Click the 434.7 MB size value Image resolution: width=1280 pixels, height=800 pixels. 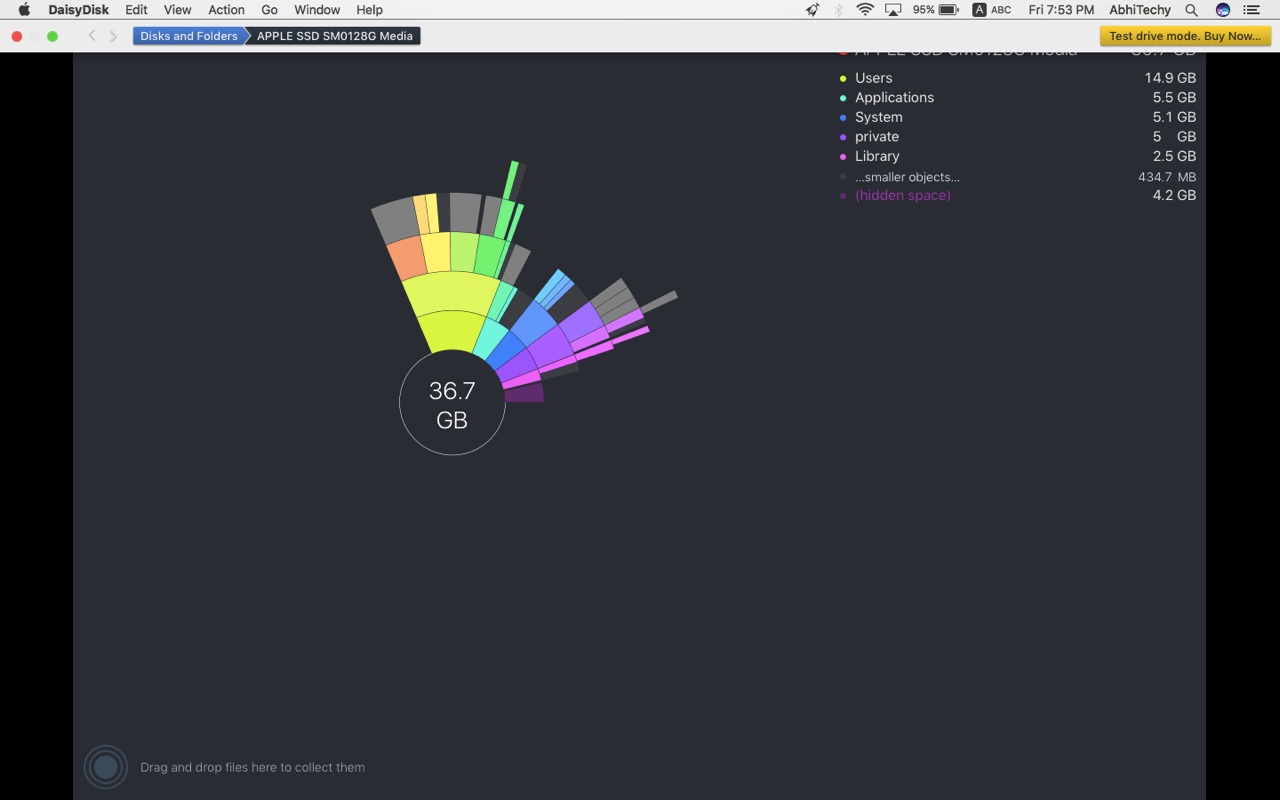1167,177
